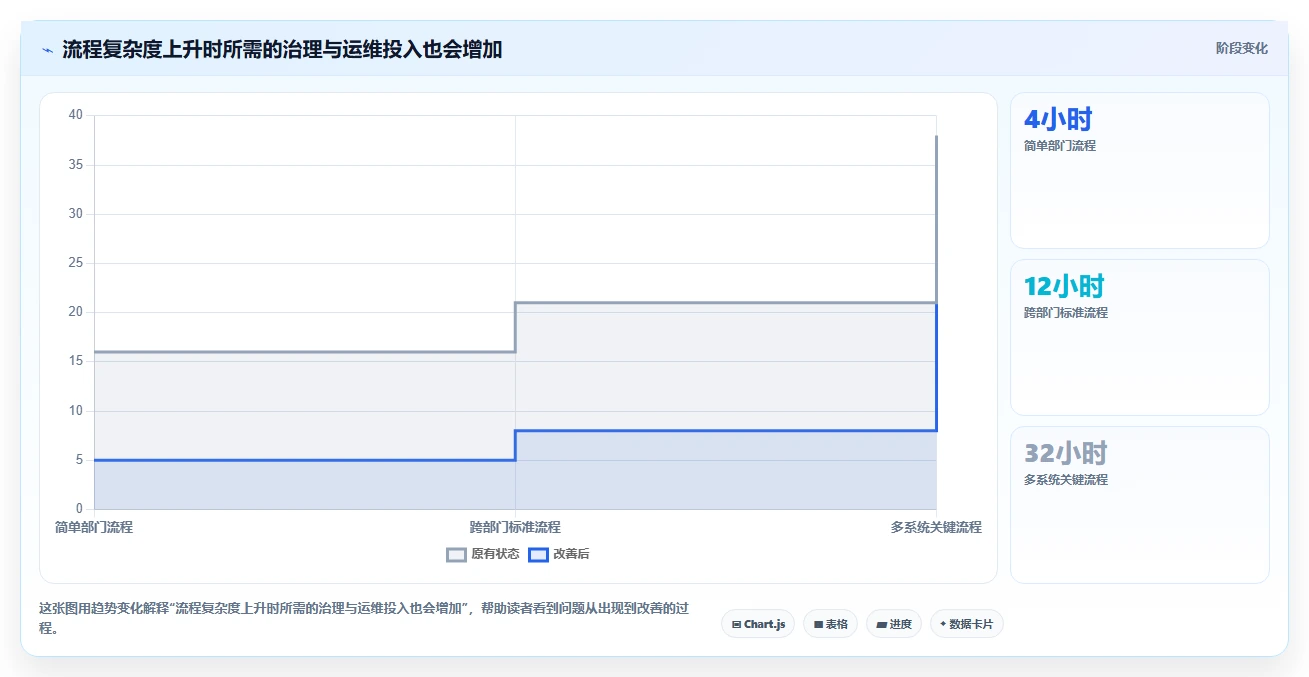The height and width of the screenshot is (677, 1309).
Task: Click the 15 y-axis tick label
Action: (76, 361)
